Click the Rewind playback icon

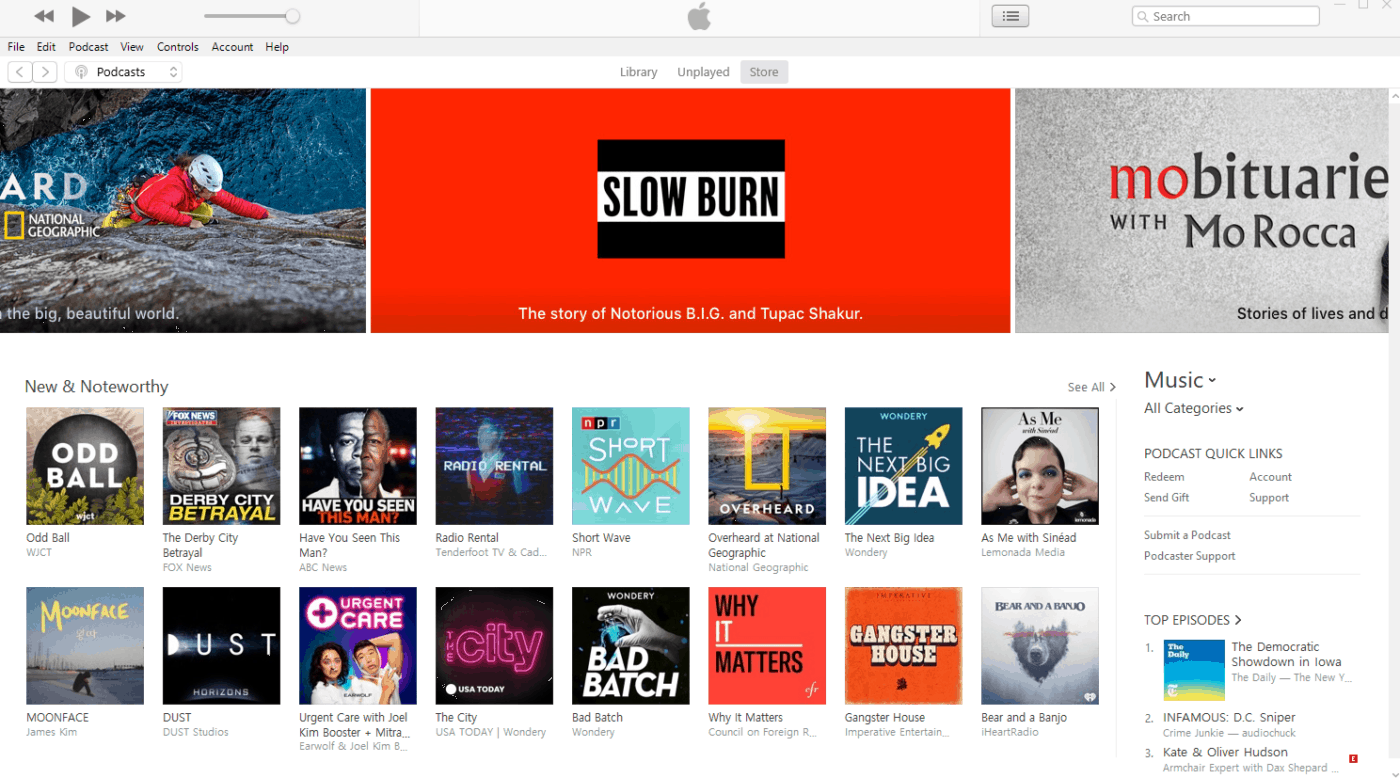44,16
